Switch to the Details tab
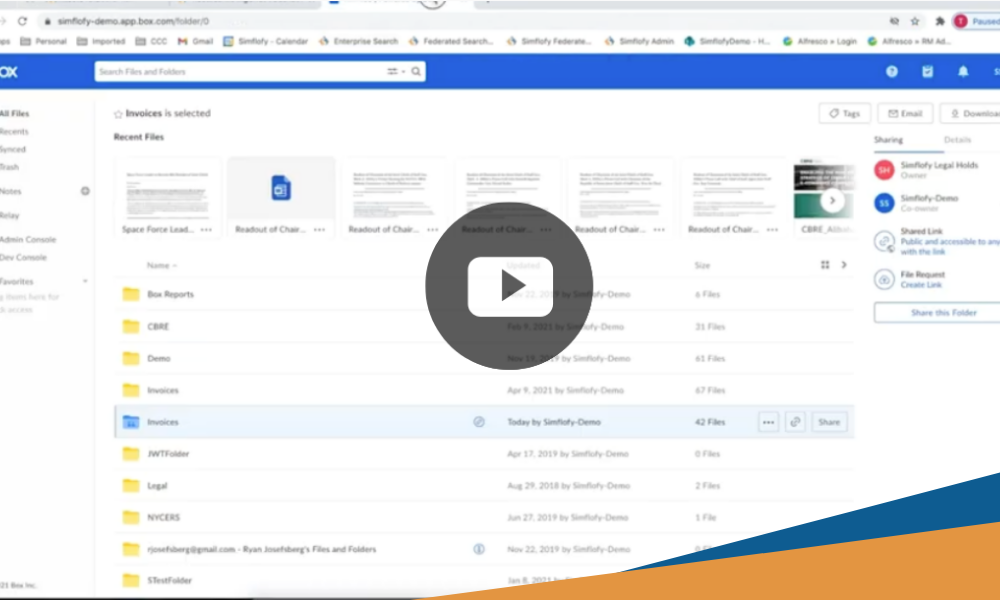This screenshot has height=600, width=1000. [957, 140]
